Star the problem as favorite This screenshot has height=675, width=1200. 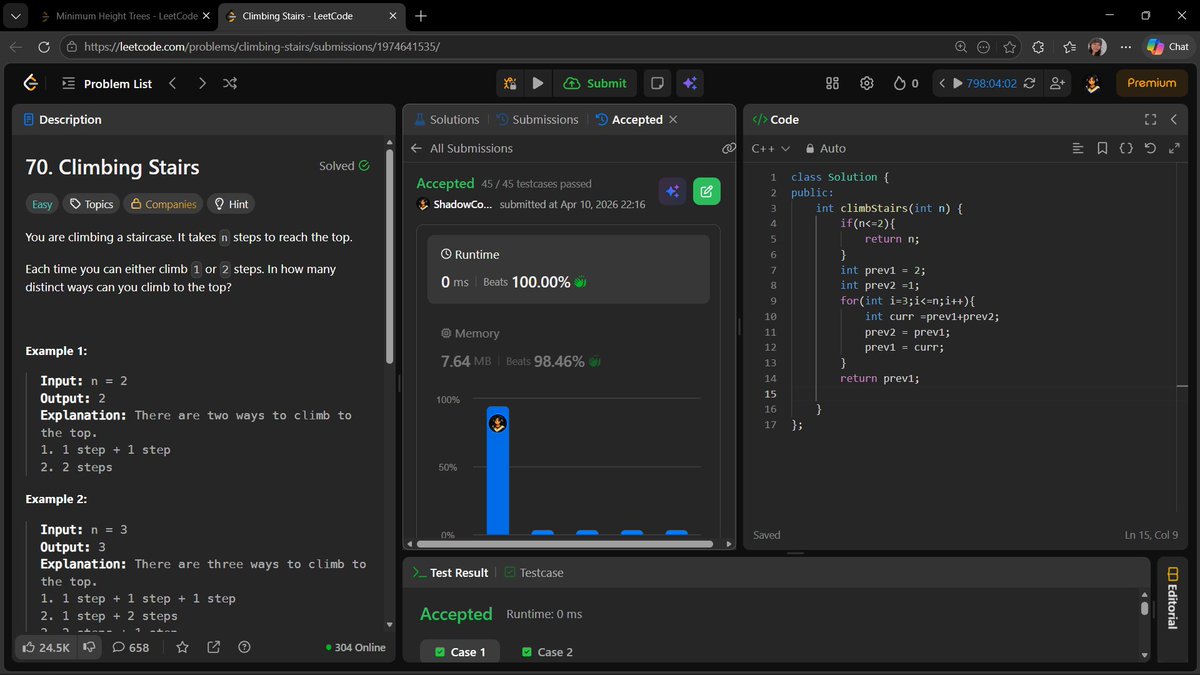coord(182,647)
